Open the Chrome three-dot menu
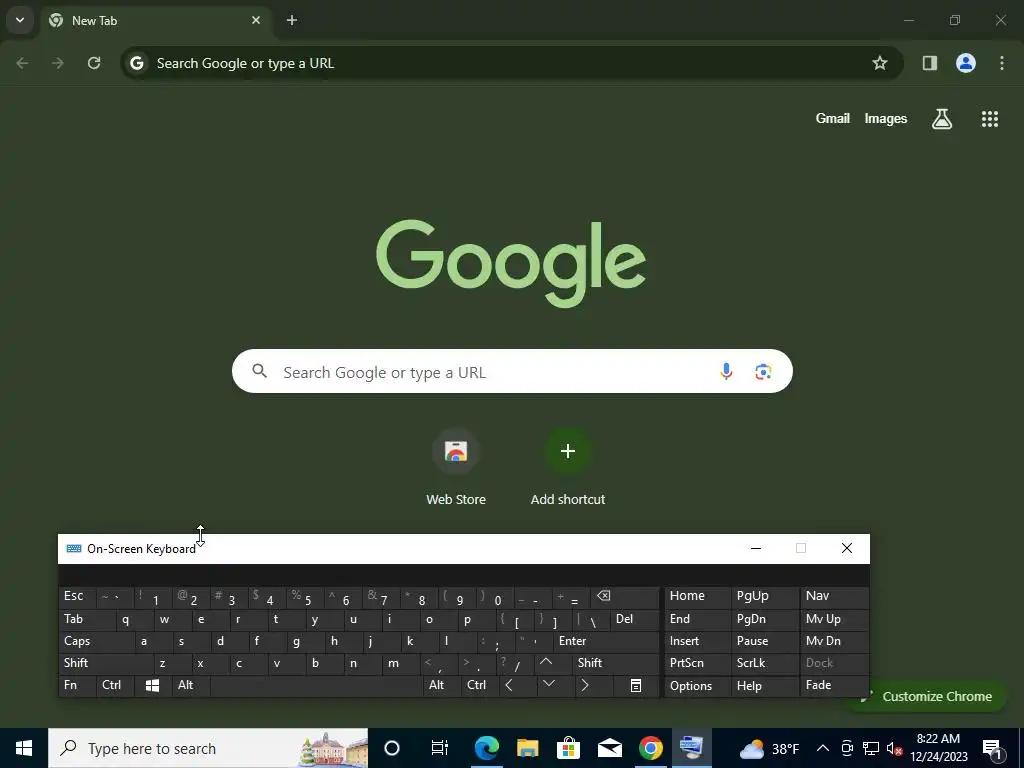 pos(1002,63)
